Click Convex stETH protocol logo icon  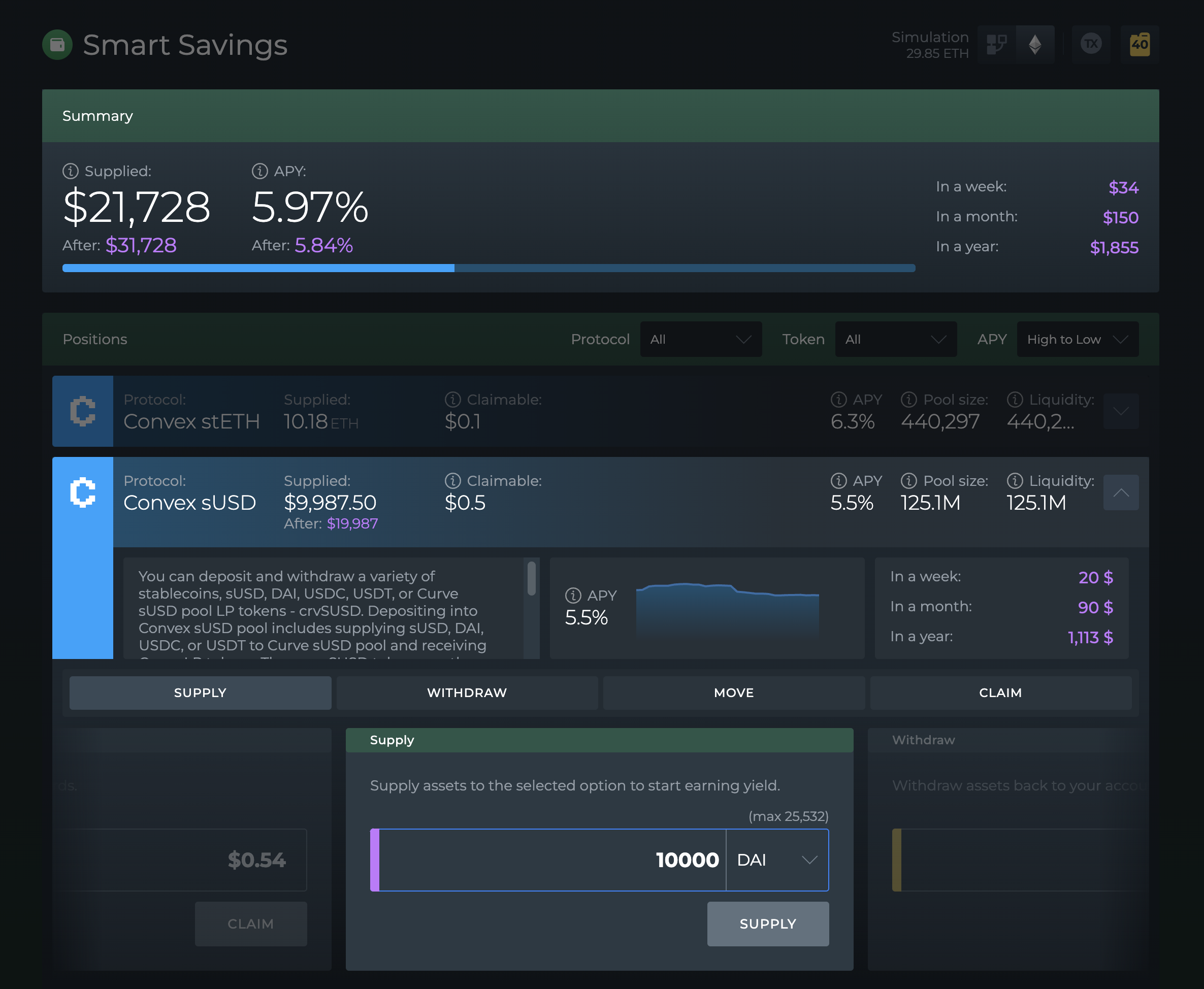[x=83, y=411]
